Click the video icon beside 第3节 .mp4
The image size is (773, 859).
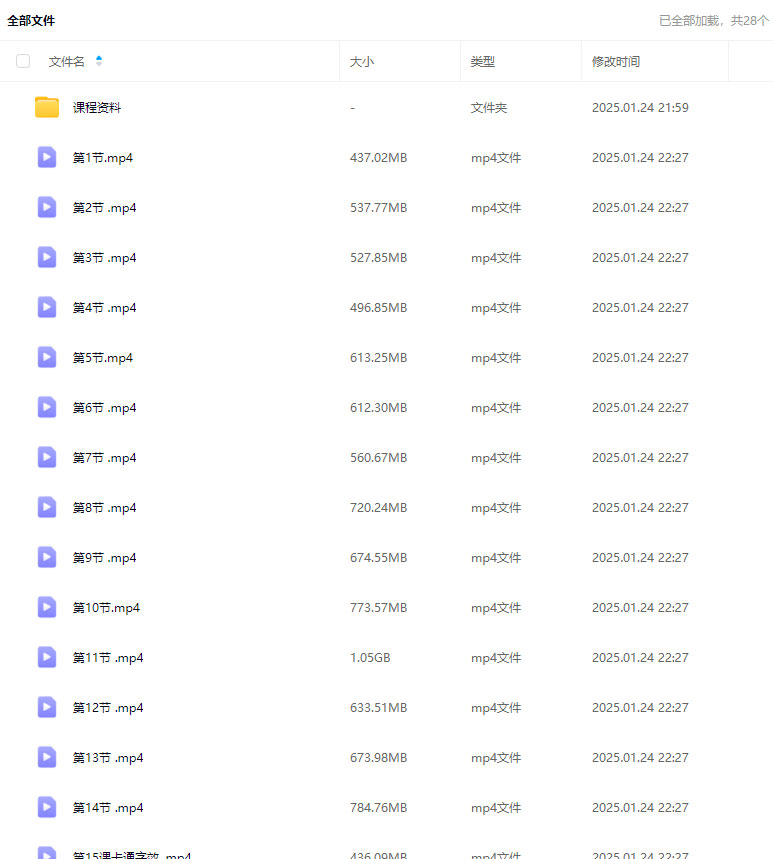tap(47, 257)
